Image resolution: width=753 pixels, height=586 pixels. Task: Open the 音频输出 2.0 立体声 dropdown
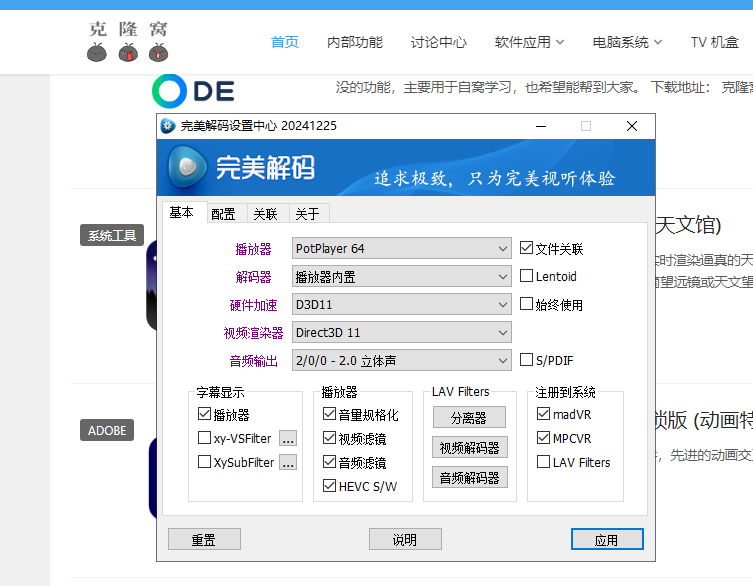[401, 360]
